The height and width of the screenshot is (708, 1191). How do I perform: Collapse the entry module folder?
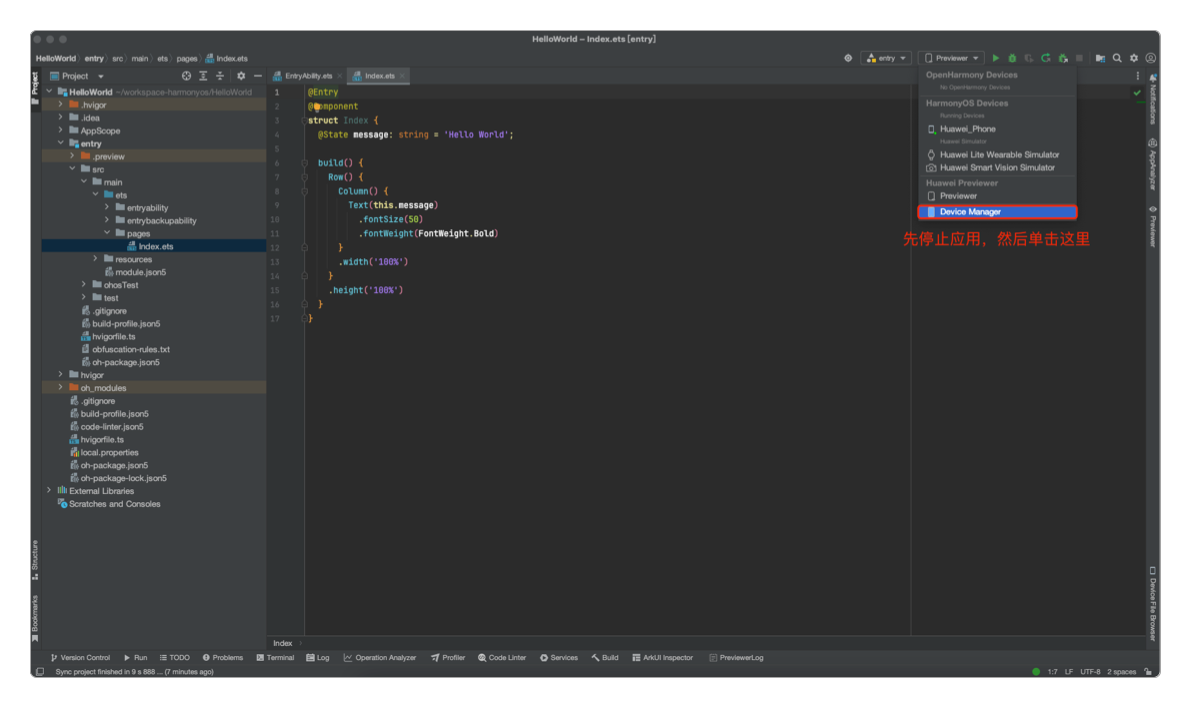click(x=61, y=144)
